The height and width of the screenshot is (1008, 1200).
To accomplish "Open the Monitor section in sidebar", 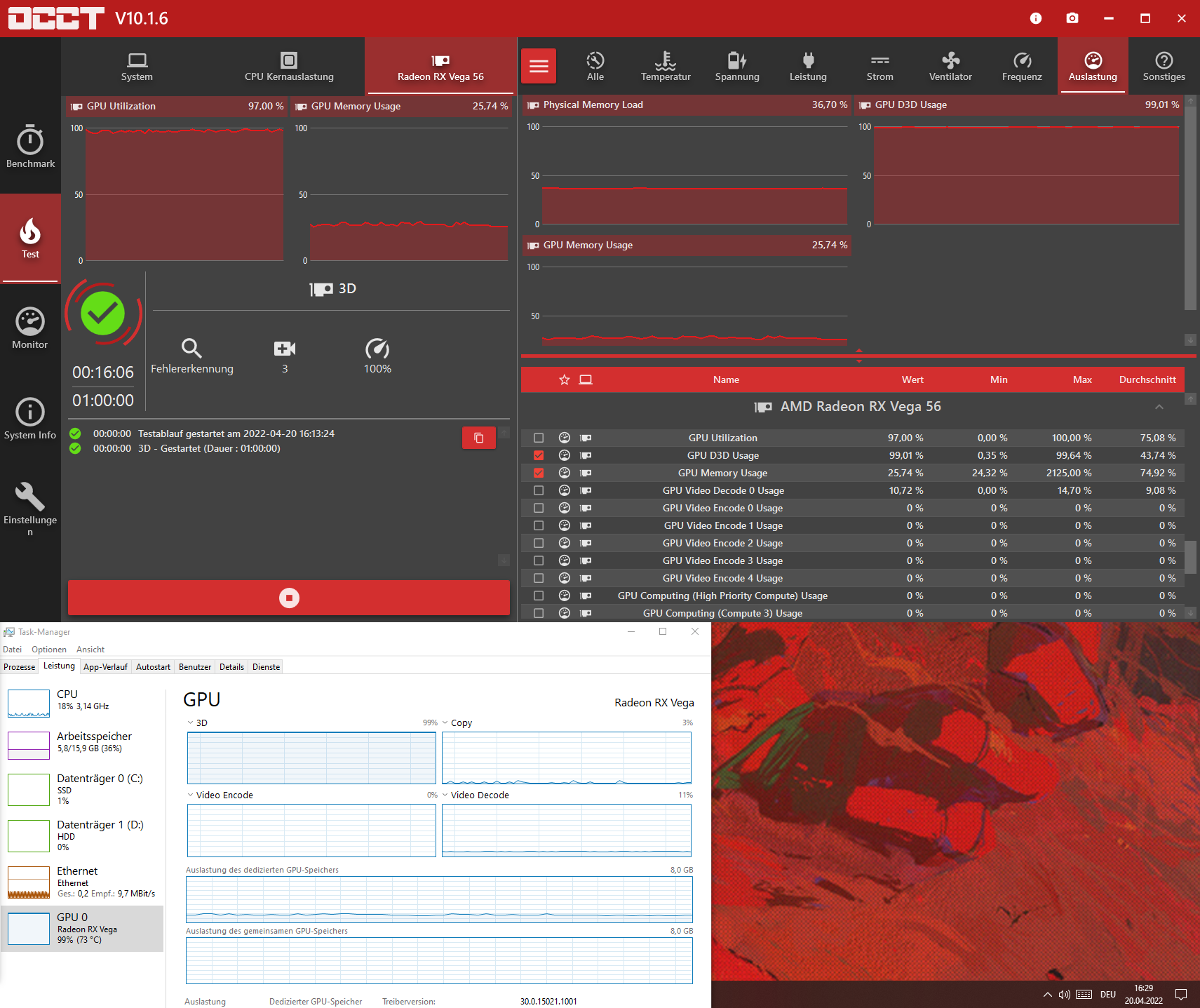I will point(30,328).
